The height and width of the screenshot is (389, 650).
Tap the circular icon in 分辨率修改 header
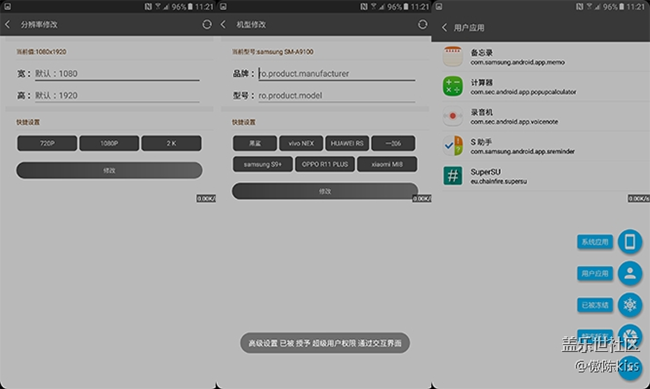coord(206,24)
